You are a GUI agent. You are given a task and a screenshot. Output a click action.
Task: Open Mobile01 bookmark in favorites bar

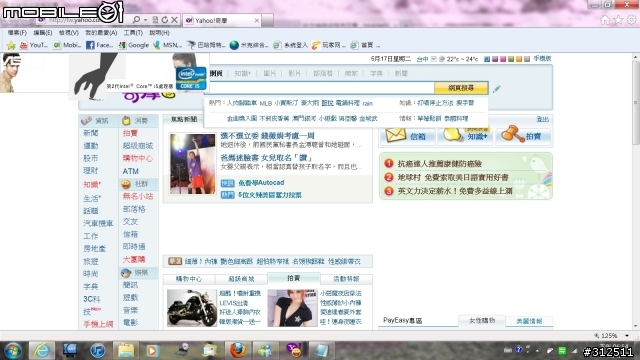(67, 45)
